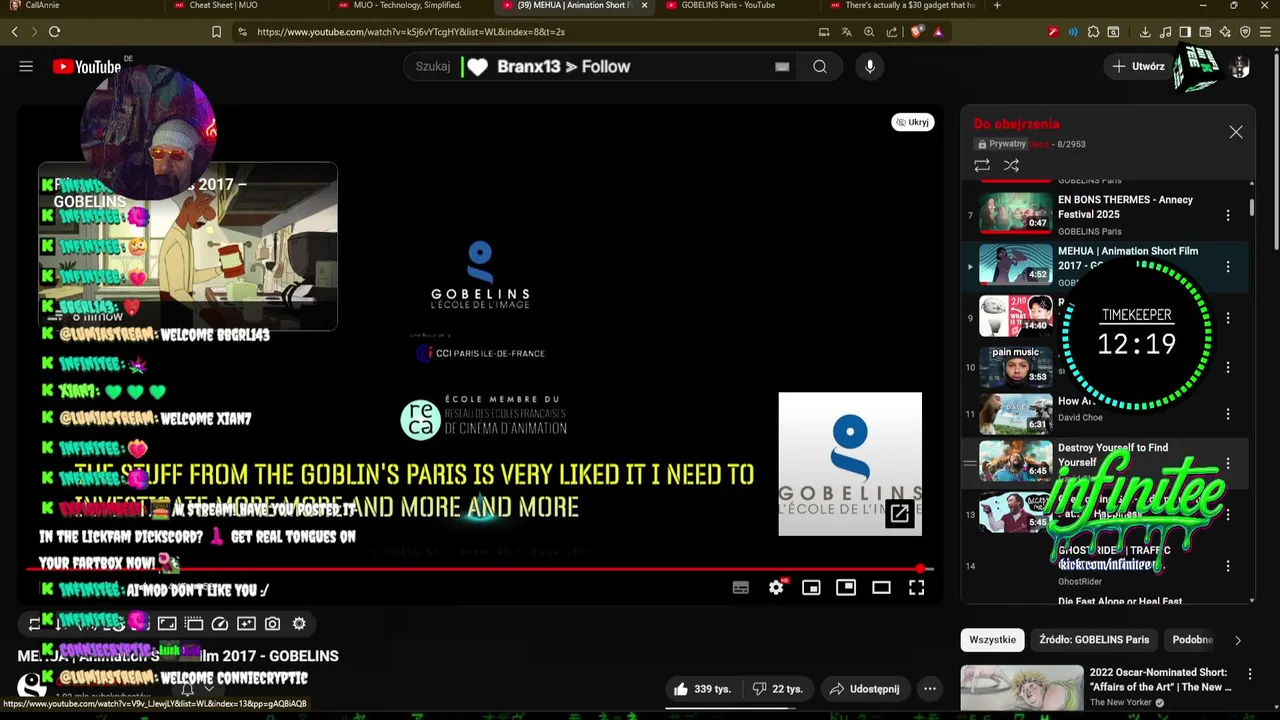Open picture-in-picture from the player bar
The height and width of the screenshot is (720, 1280).
[846, 588]
